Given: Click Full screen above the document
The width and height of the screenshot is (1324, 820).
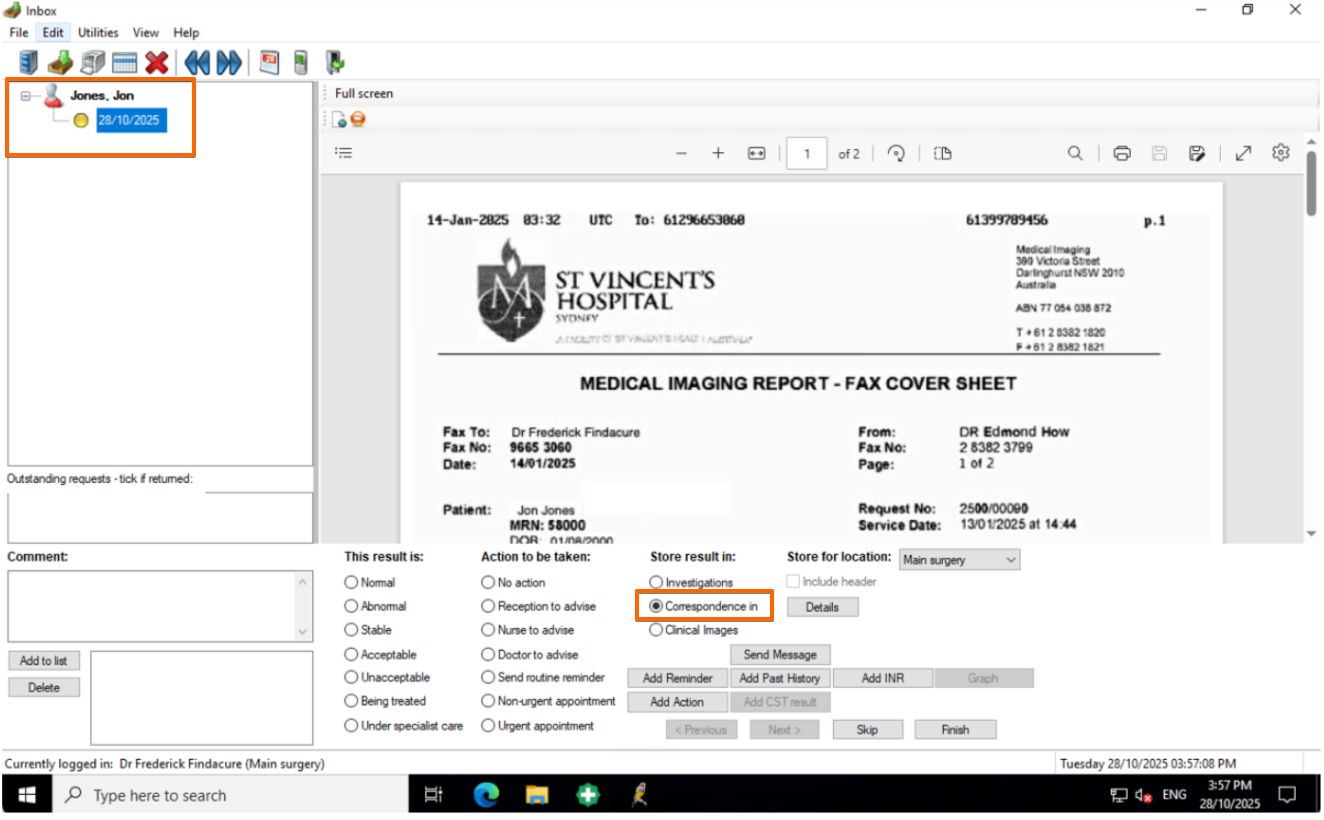Looking at the screenshot, I should pyautogui.click(x=364, y=93).
